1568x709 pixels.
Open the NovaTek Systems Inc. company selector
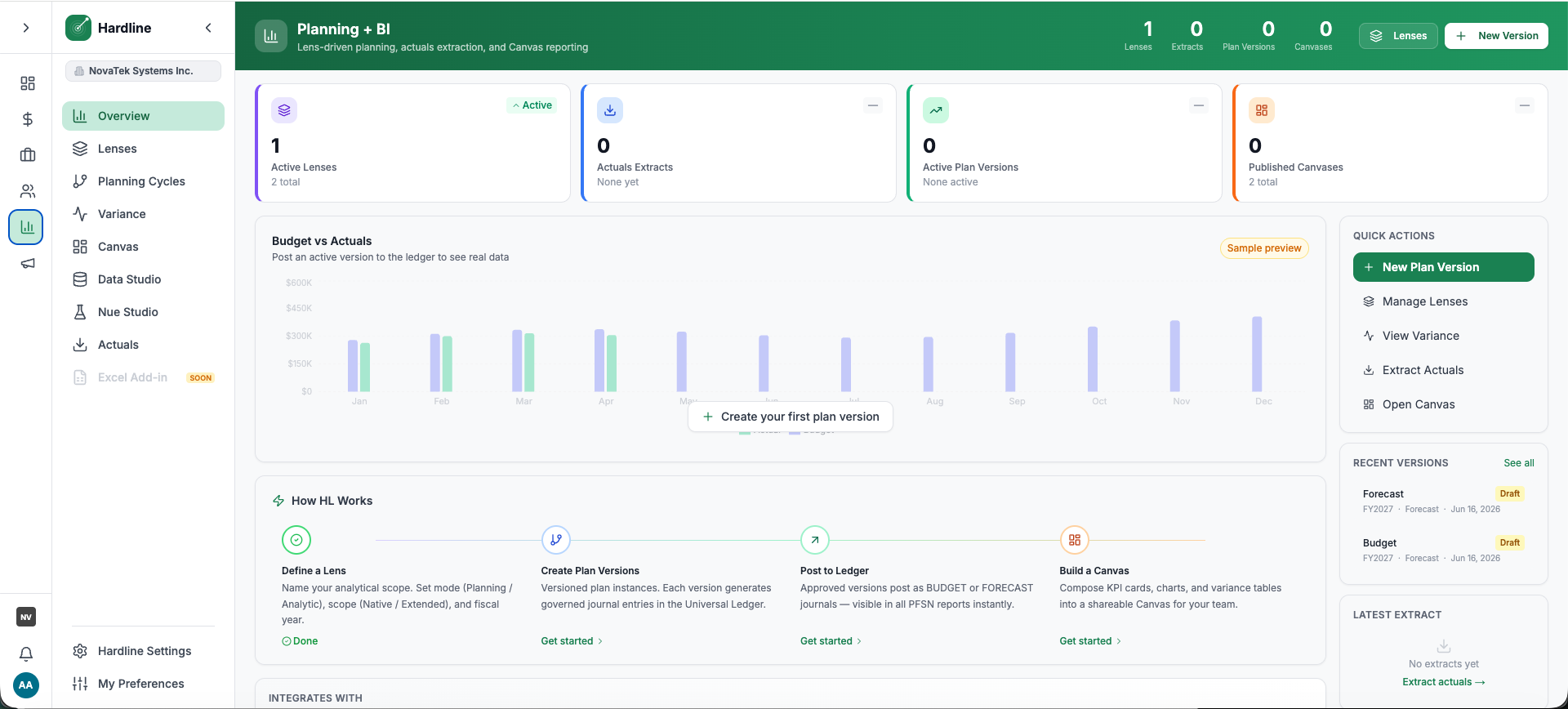[143, 71]
